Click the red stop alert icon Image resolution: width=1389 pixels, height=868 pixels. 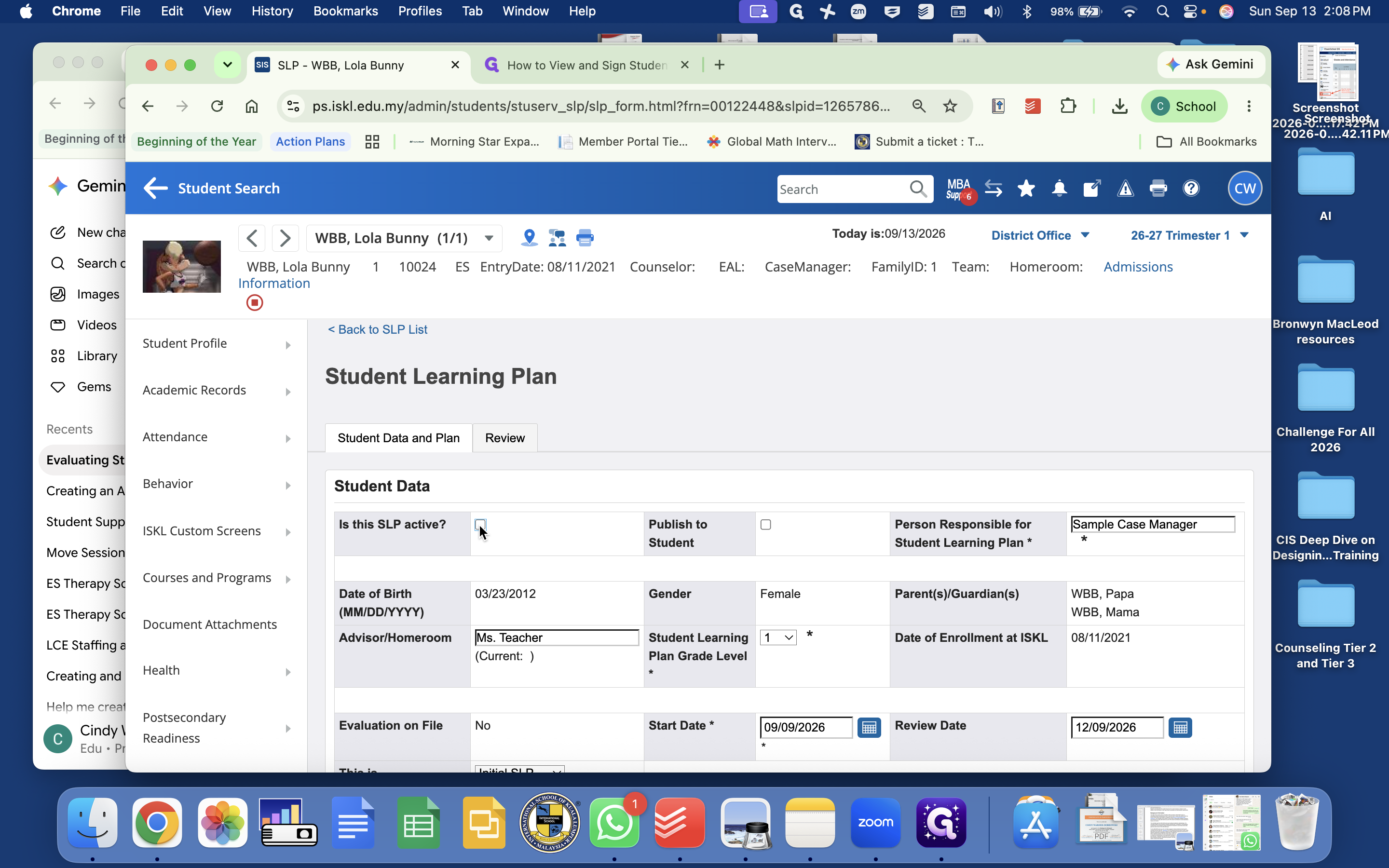[255, 302]
